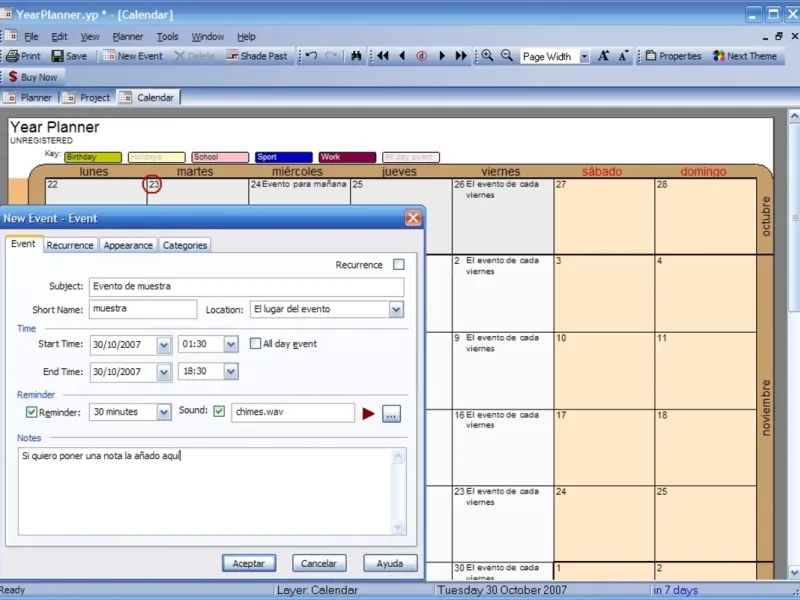Open the View menu
The width and height of the screenshot is (800, 600).
(90, 37)
